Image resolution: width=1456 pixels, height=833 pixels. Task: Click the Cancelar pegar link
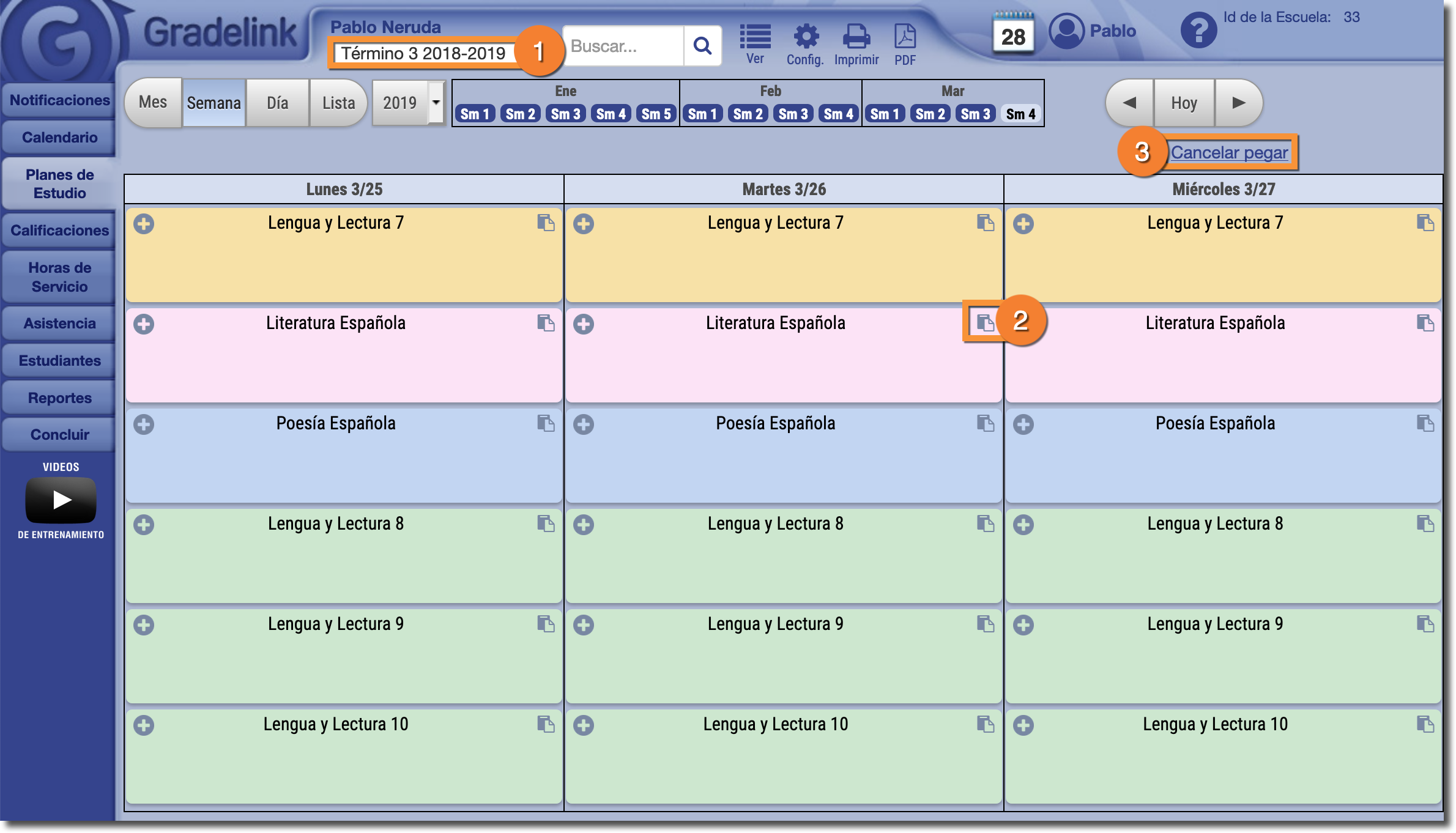click(x=1229, y=153)
